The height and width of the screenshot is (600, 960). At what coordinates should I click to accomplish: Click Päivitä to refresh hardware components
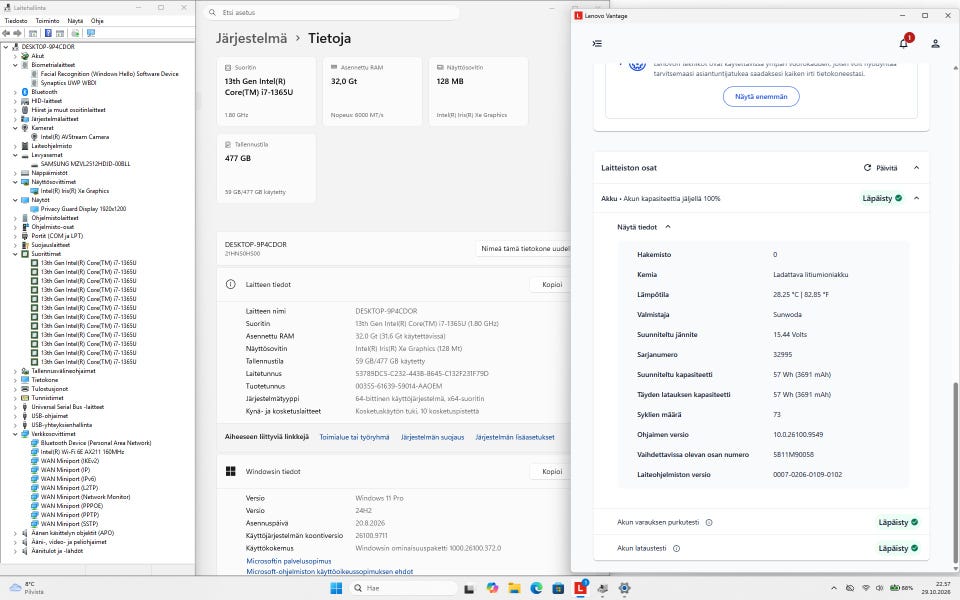(x=880, y=168)
